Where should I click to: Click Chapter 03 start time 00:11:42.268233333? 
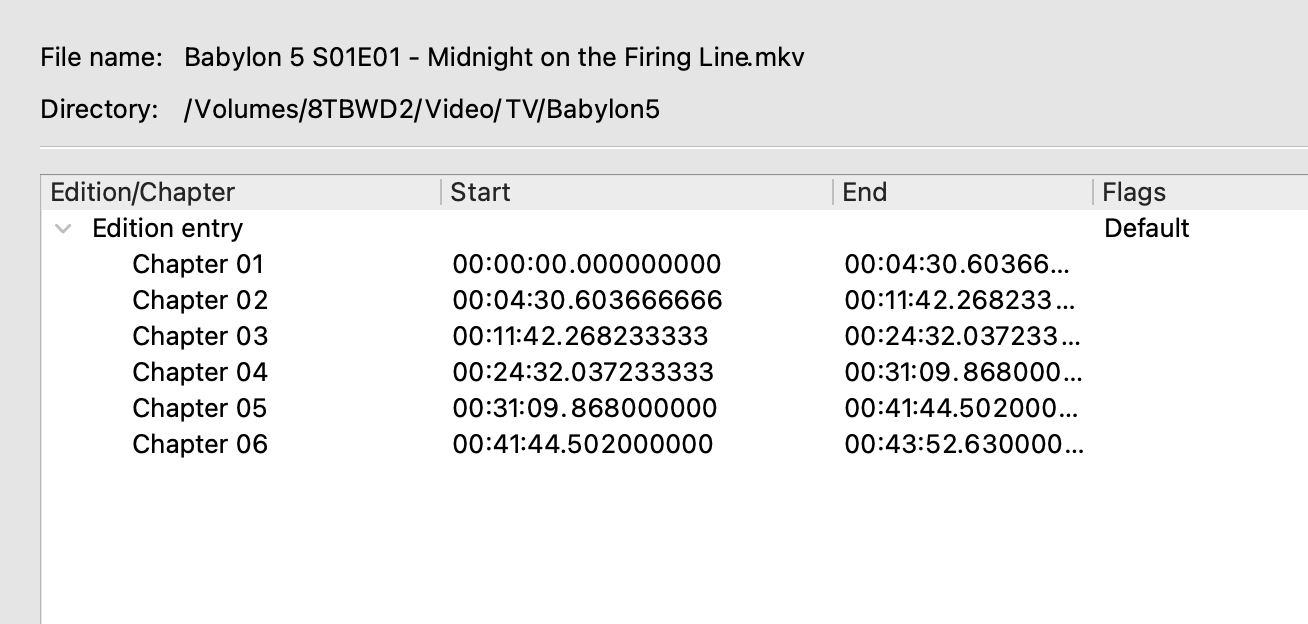tap(580, 337)
